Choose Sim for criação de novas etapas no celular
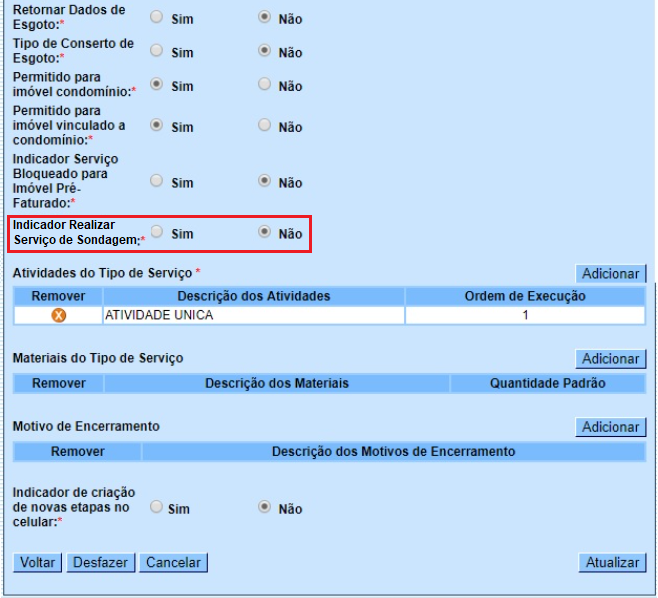658x598 pixels. pos(156,507)
